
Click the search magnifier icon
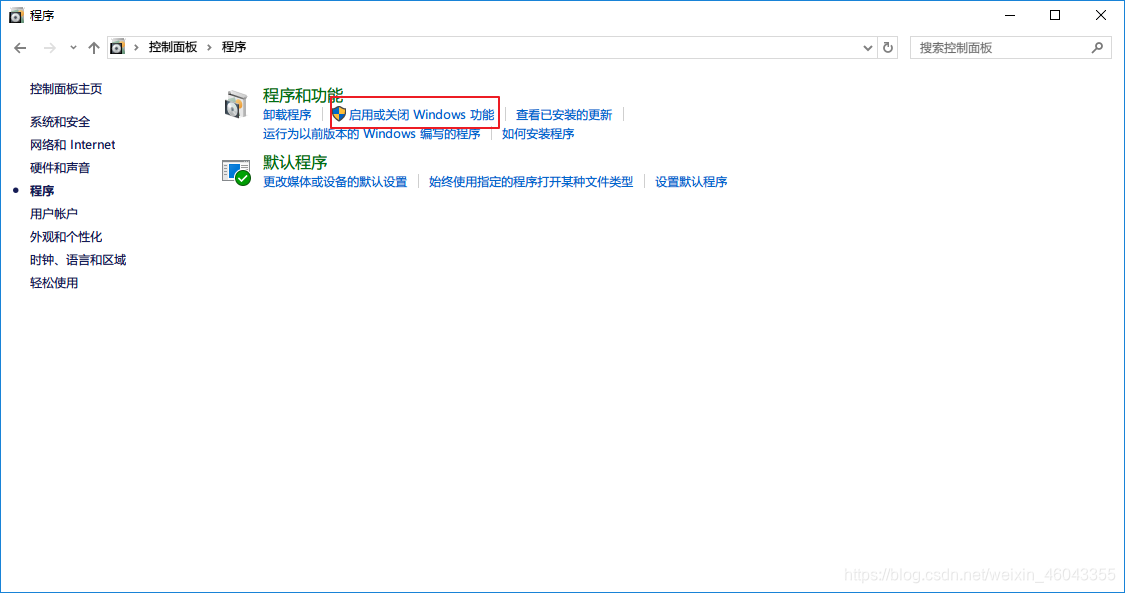1097,48
